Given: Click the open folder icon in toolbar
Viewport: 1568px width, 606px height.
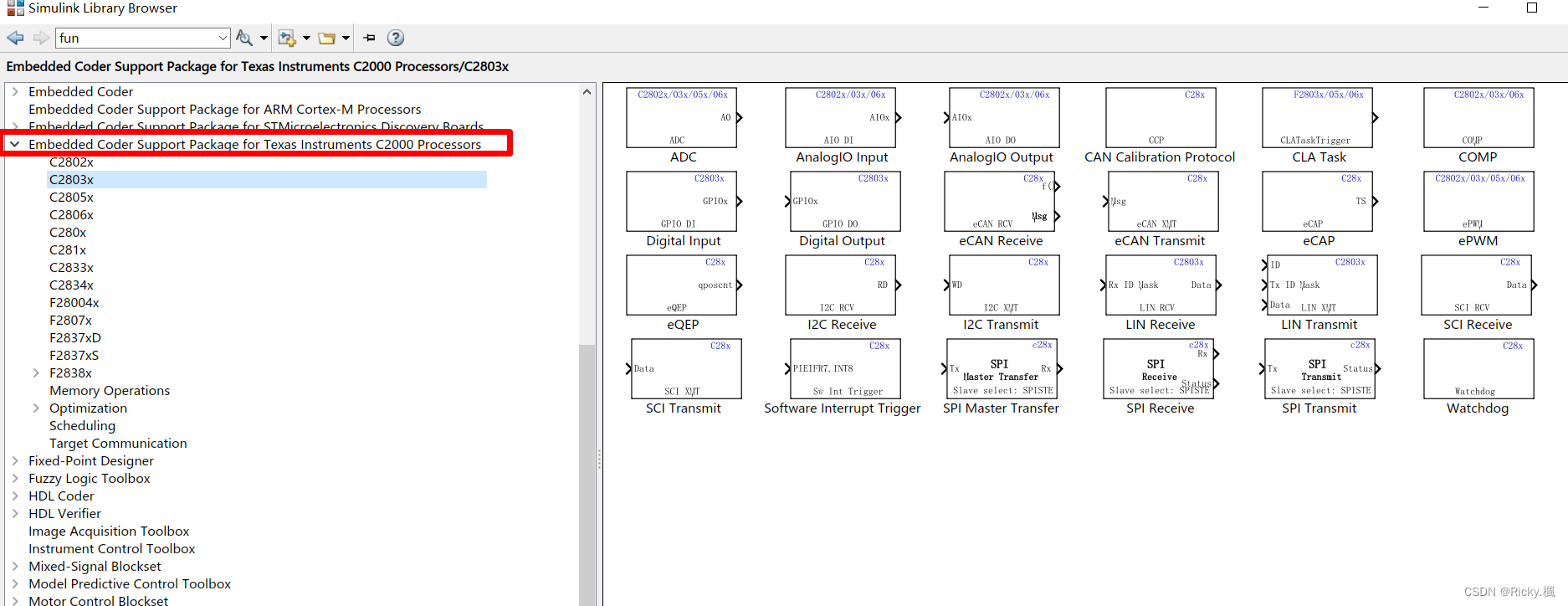Looking at the screenshot, I should click(x=327, y=38).
